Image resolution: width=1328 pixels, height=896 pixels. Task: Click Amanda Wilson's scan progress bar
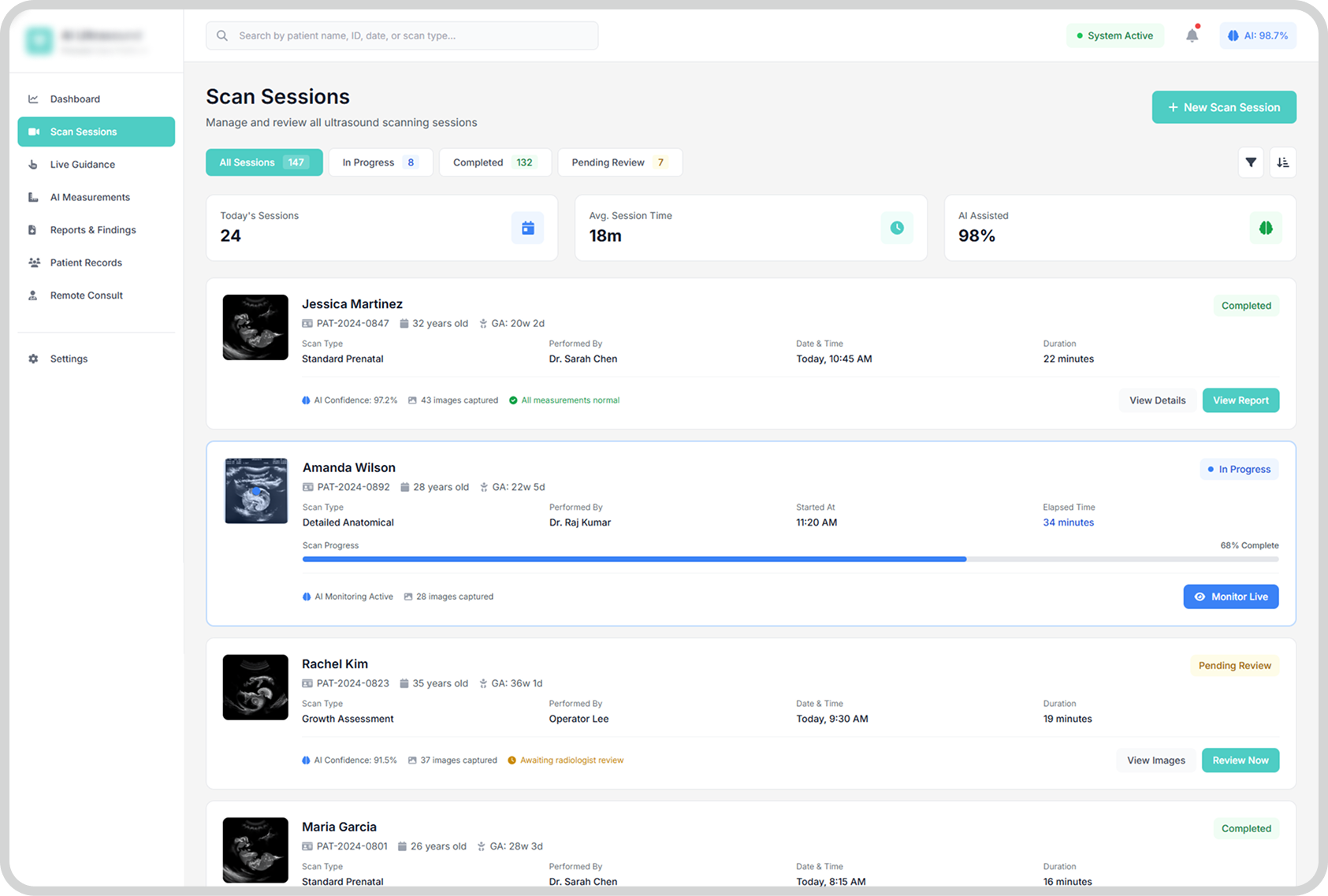(x=790, y=559)
